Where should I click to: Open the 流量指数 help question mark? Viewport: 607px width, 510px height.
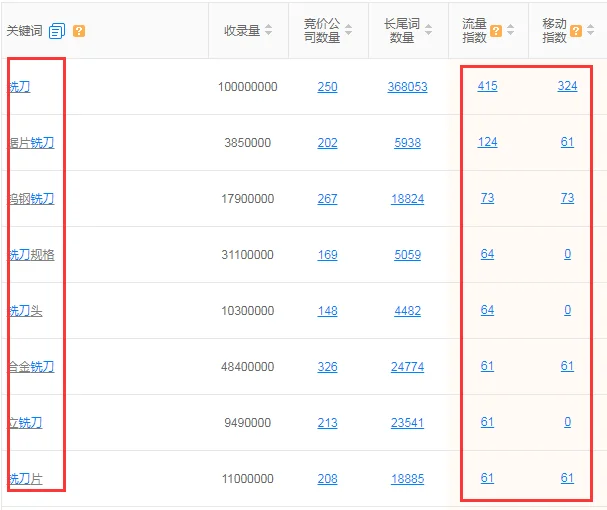[496, 30]
